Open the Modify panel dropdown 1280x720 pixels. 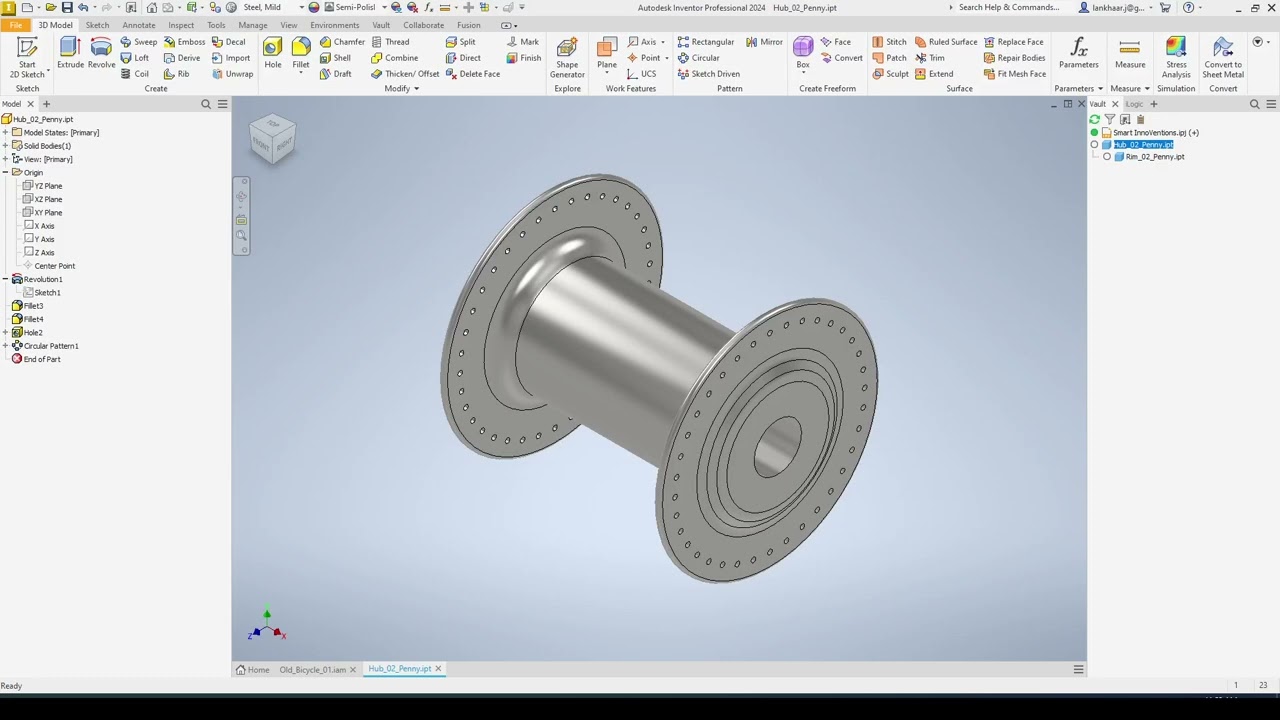pos(402,89)
